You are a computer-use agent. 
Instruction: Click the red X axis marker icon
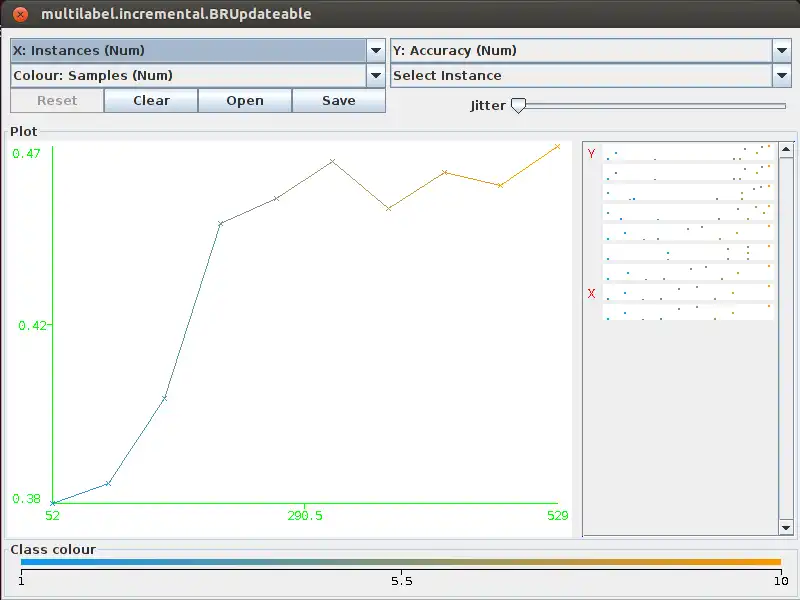click(x=591, y=294)
